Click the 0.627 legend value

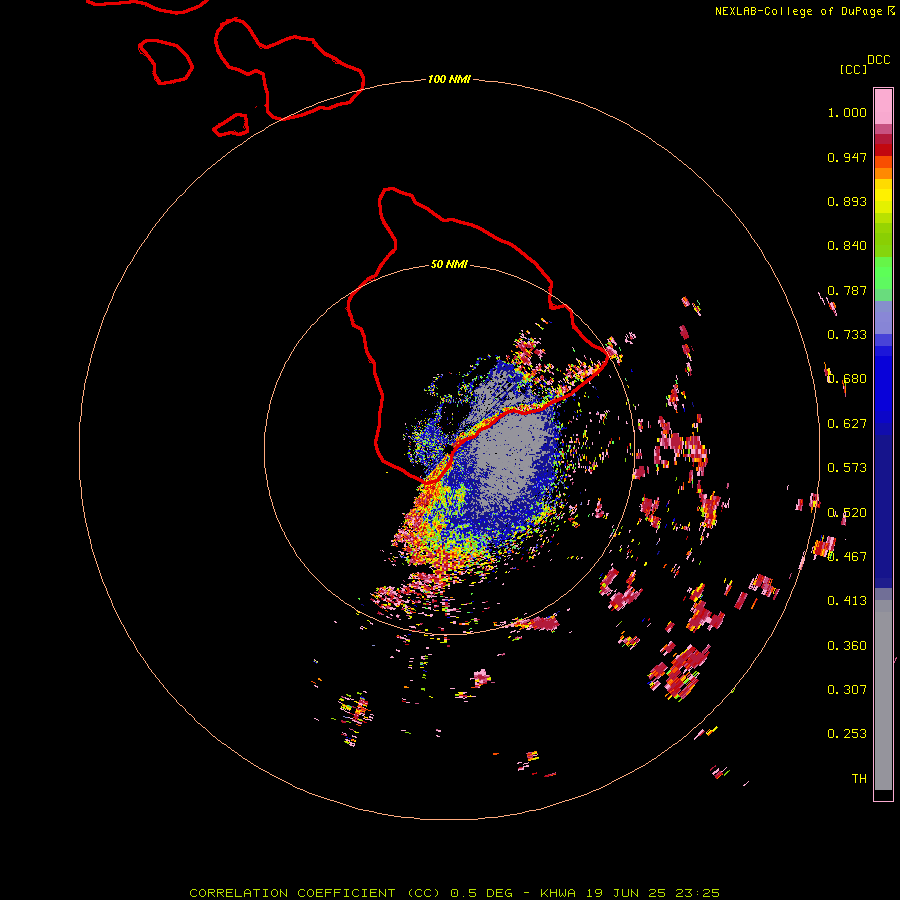847,424
